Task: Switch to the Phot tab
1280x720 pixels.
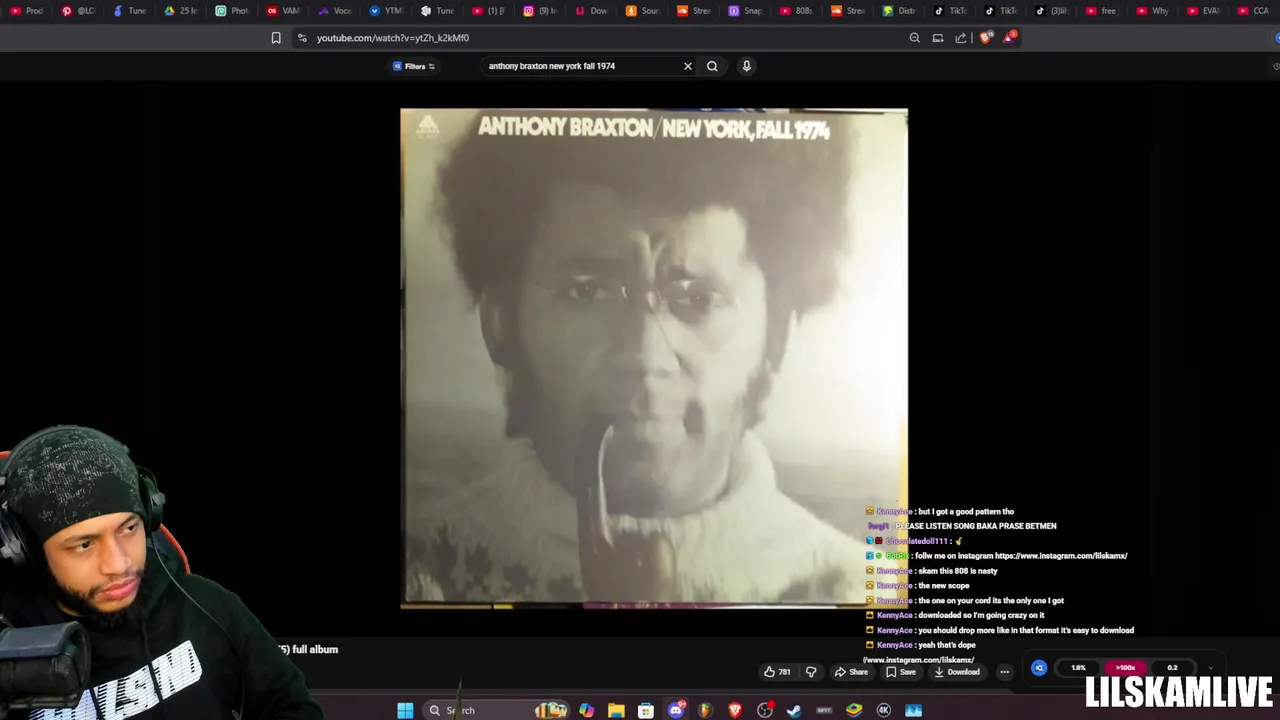Action: [233, 11]
